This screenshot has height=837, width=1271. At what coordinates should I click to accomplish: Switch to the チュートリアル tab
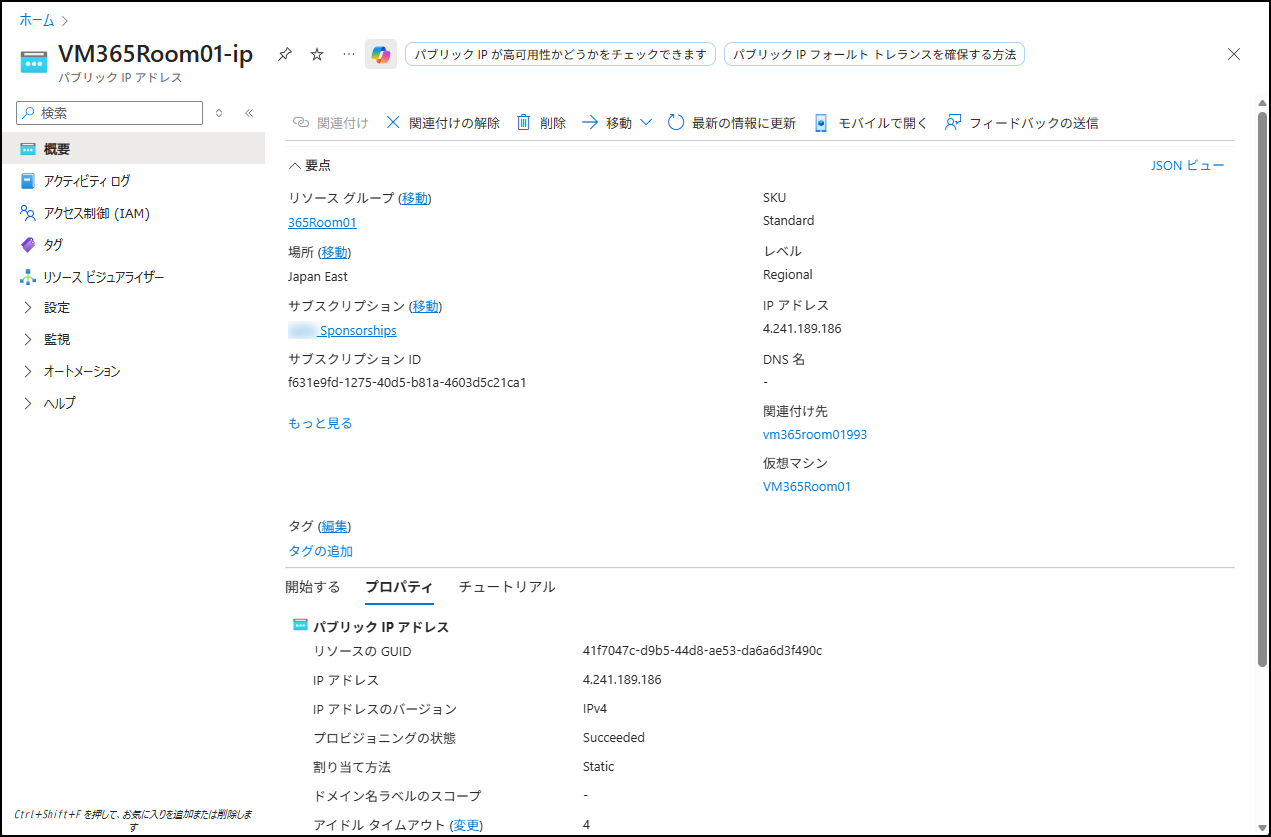click(x=506, y=587)
